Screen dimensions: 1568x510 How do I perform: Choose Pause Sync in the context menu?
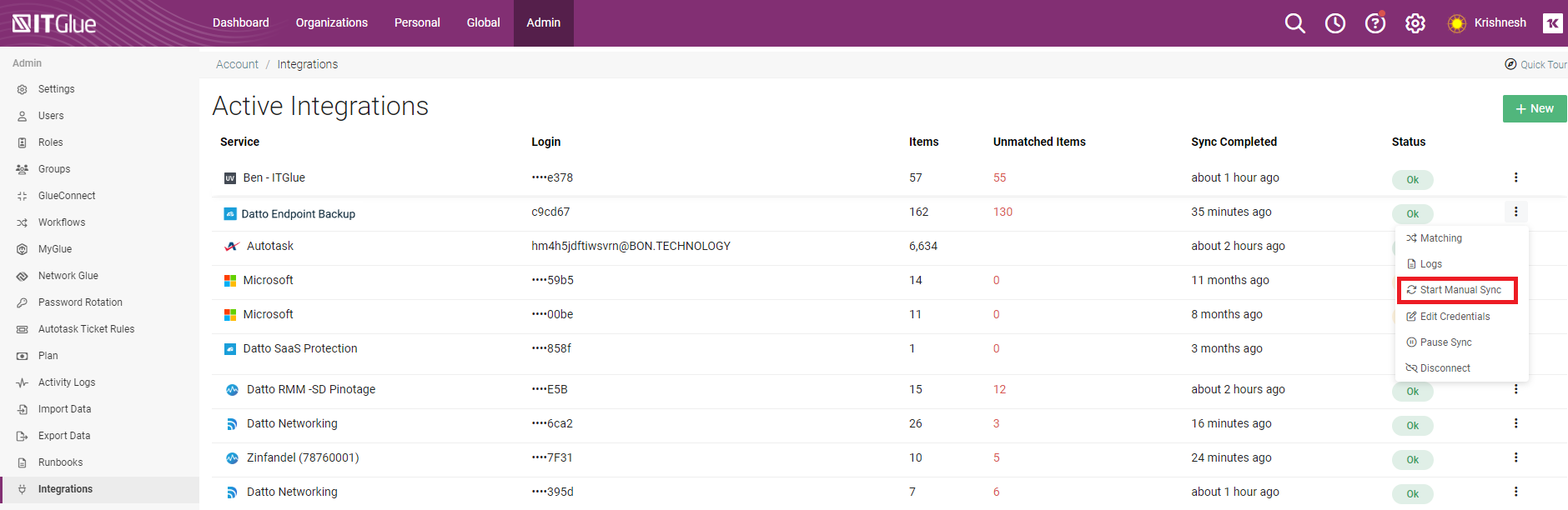tap(1445, 342)
